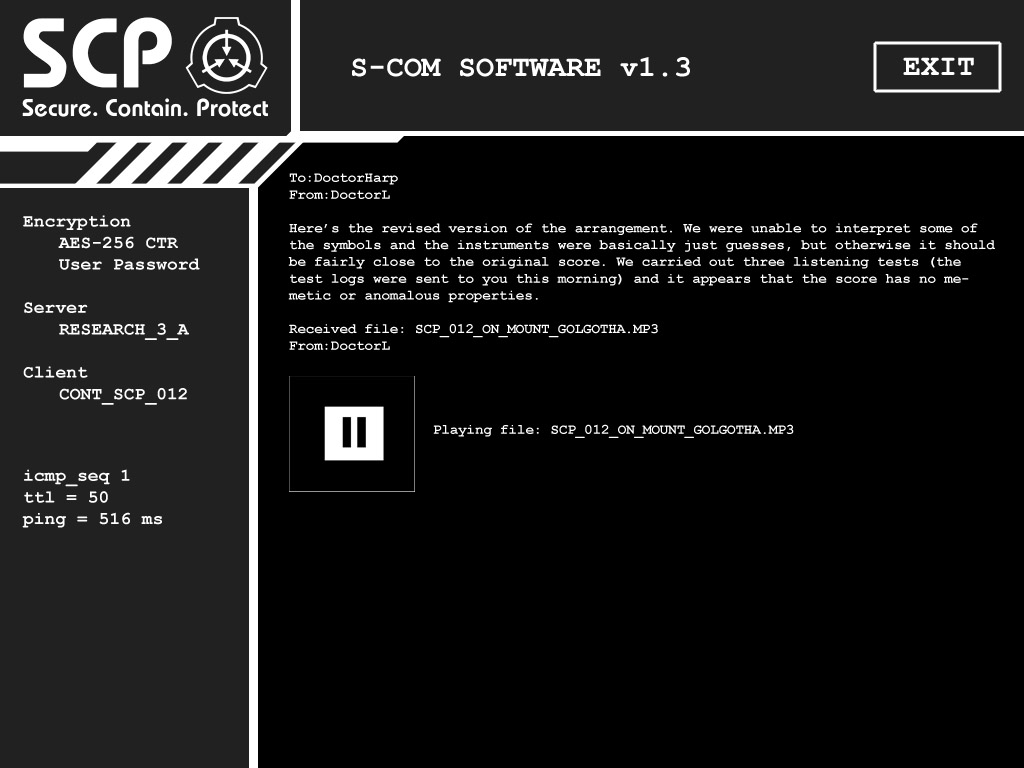
Task: Pause the playing MP3 file
Action: [353, 433]
